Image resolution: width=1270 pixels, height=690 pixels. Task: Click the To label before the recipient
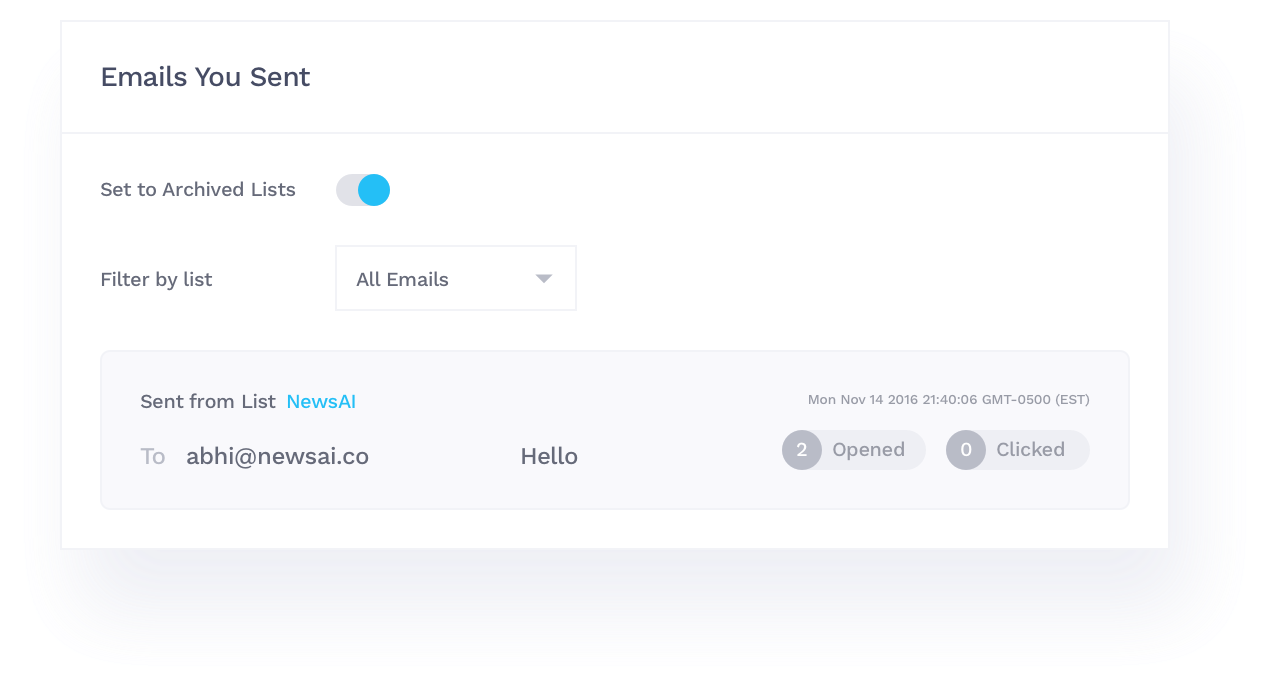152,457
